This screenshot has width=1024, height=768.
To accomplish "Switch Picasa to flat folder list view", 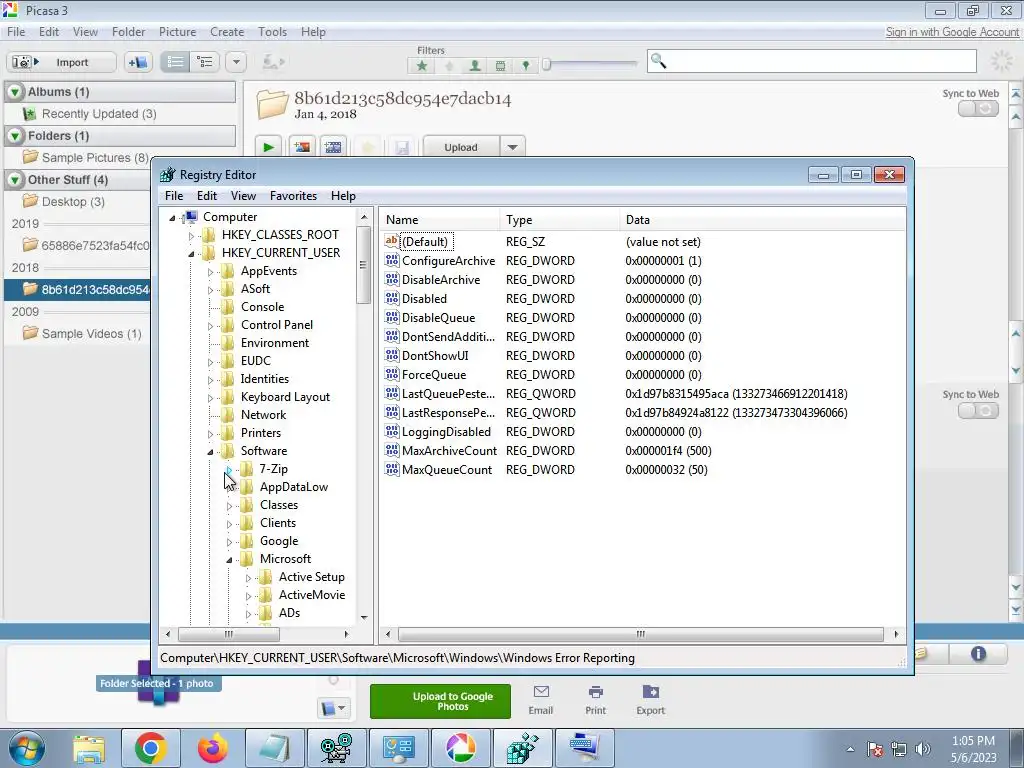I will point(175,62).
